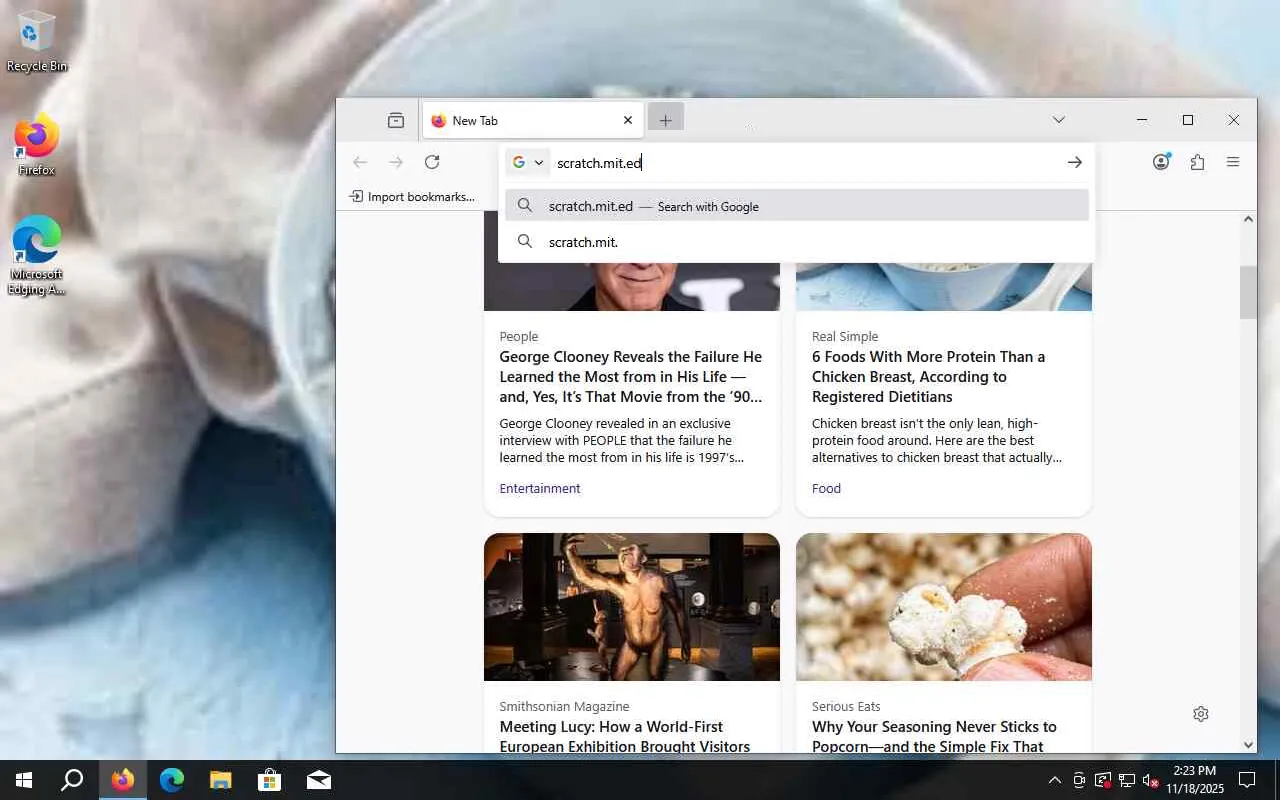Click the 'People' source label

[x=519, y=337]
